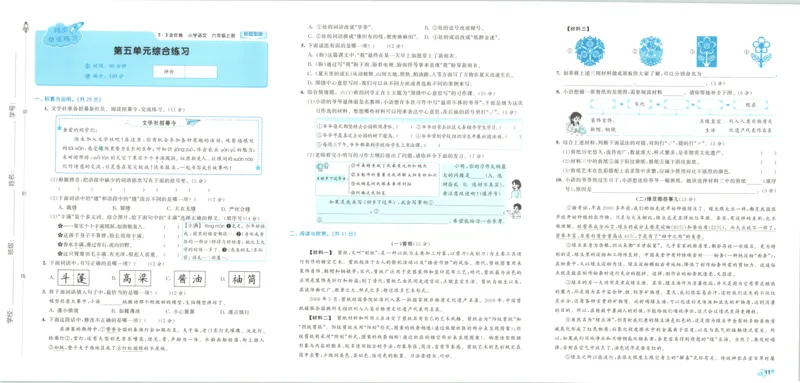Click the flower bullet before "这只鸳鸯羽毛丰满" sentence
800x383 pixels.
coord(61,253)
